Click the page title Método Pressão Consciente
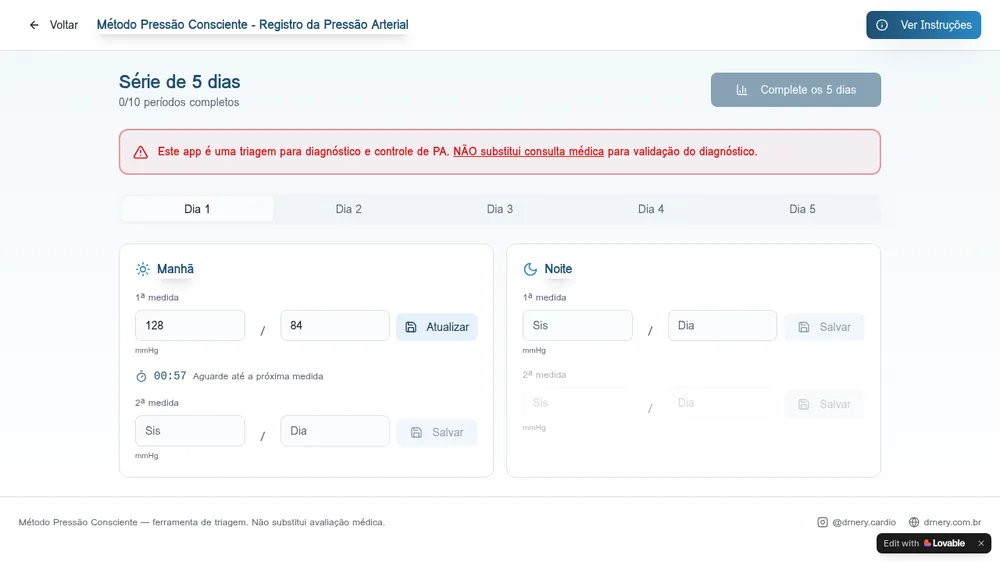This screenshot has width=1000, height=562. click(x=253, y=25)
